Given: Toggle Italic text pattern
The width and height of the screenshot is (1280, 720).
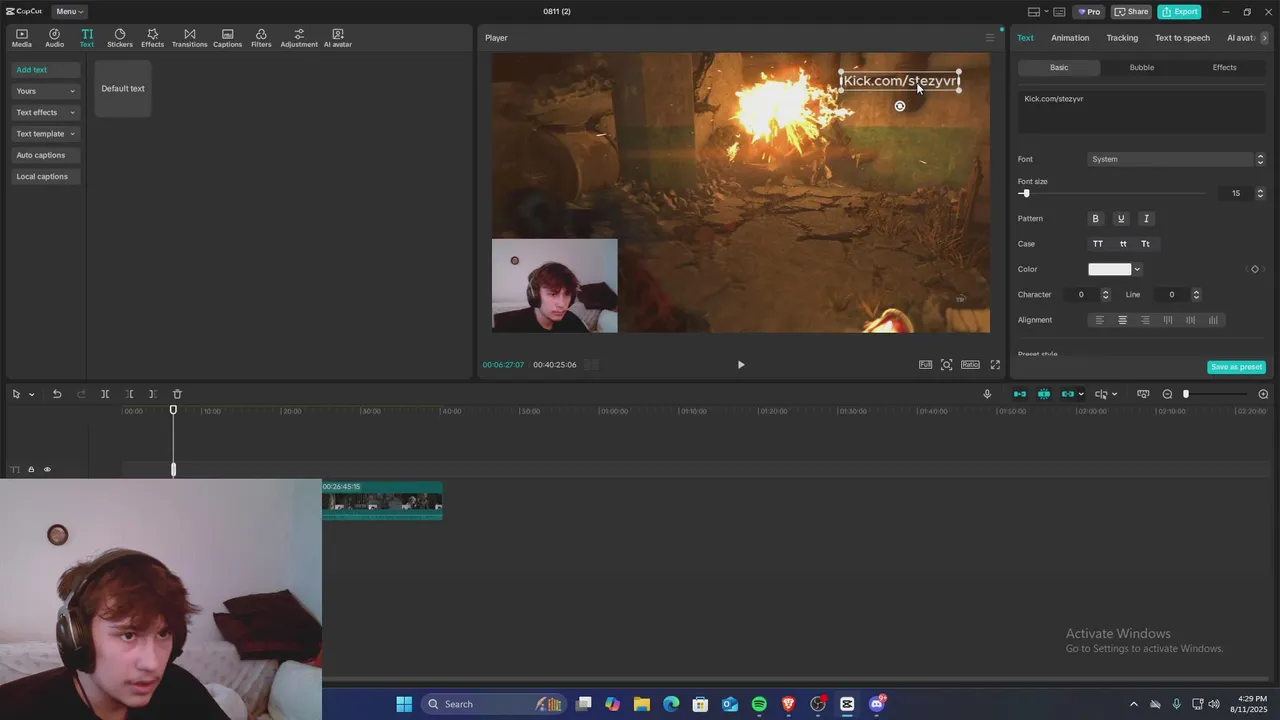Looking at the screenshot, I should [1146, 219].
